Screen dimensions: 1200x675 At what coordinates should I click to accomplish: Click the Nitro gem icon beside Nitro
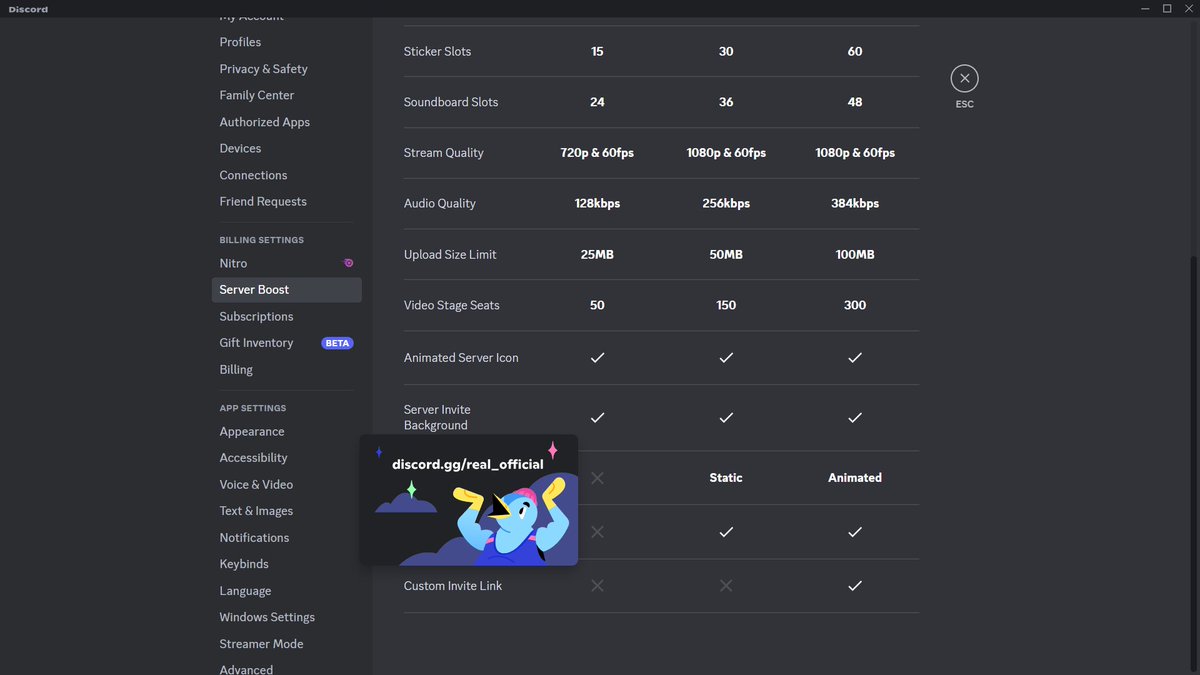[x=347, y=262]
